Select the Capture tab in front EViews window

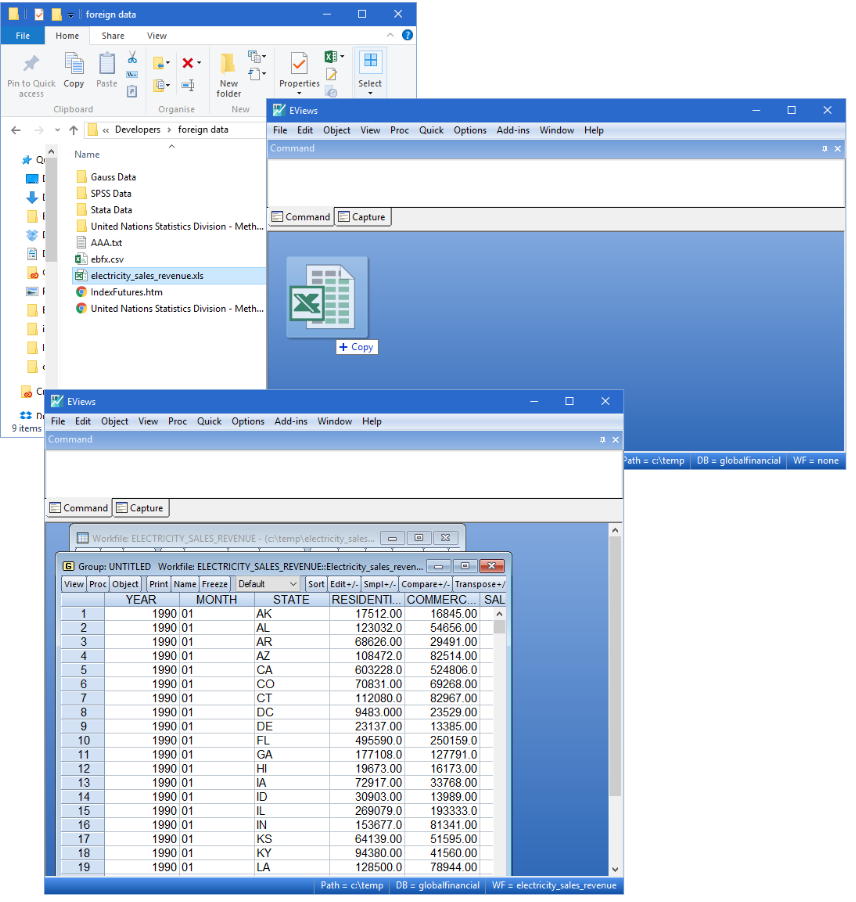pyautogui.click(x=140, y=508)
